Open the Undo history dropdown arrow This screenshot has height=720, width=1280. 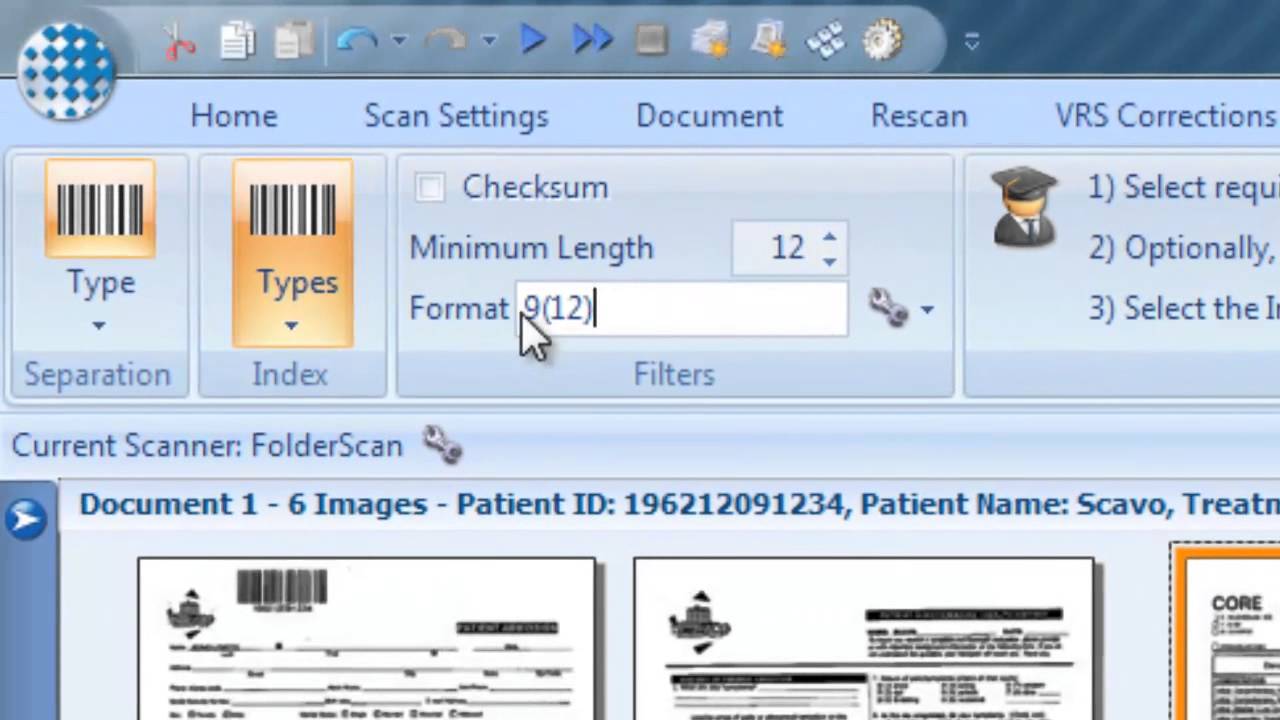point(399,40)
